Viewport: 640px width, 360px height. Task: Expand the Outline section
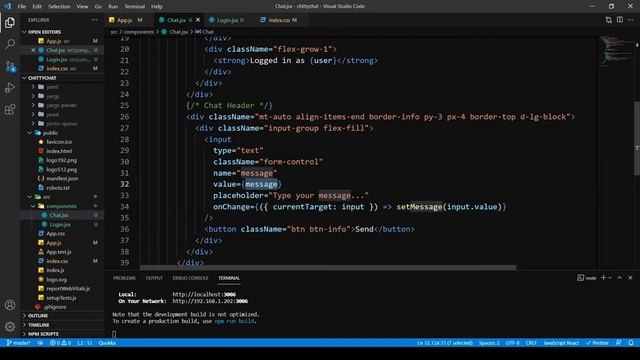(x=38, y=316)
